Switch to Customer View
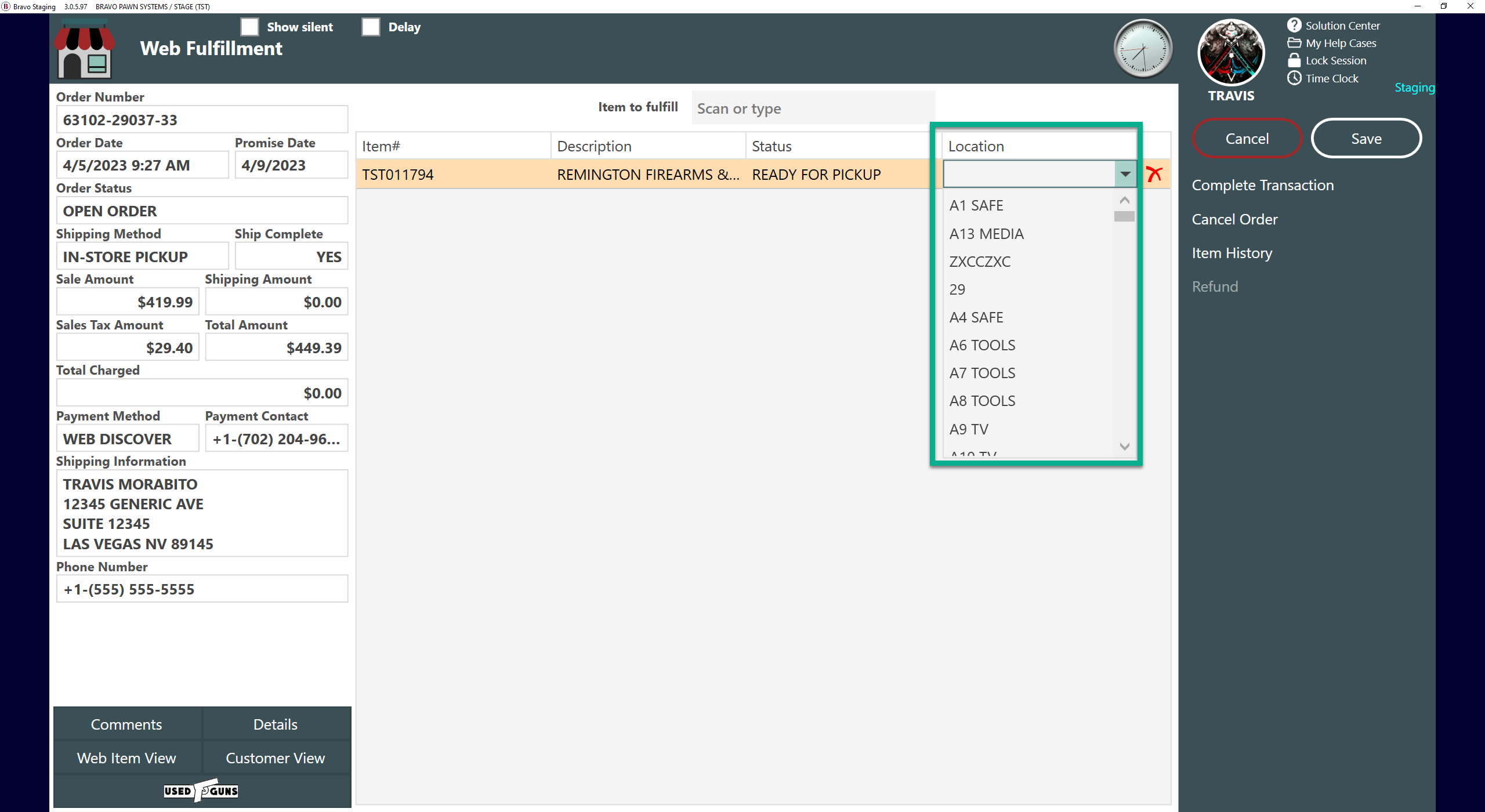 coord(276,758)
